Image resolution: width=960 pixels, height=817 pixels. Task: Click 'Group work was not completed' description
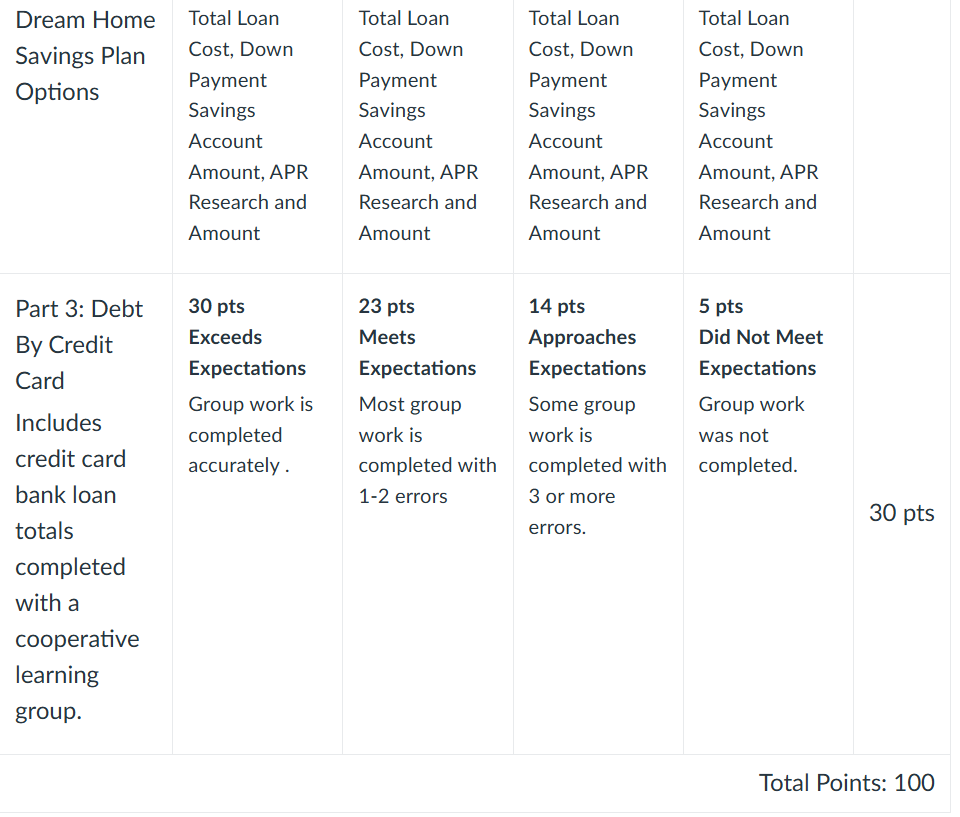coord(751,435)
